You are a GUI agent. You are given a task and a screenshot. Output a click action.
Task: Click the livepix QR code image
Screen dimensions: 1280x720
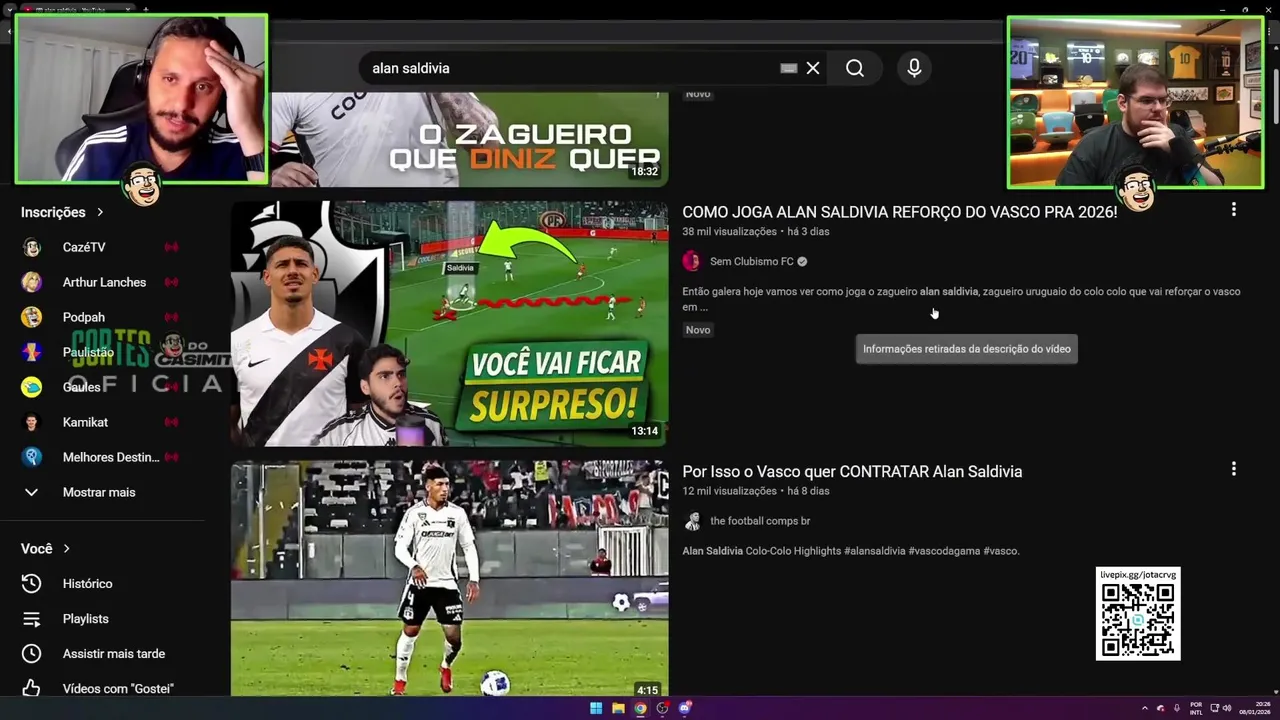1138,620
